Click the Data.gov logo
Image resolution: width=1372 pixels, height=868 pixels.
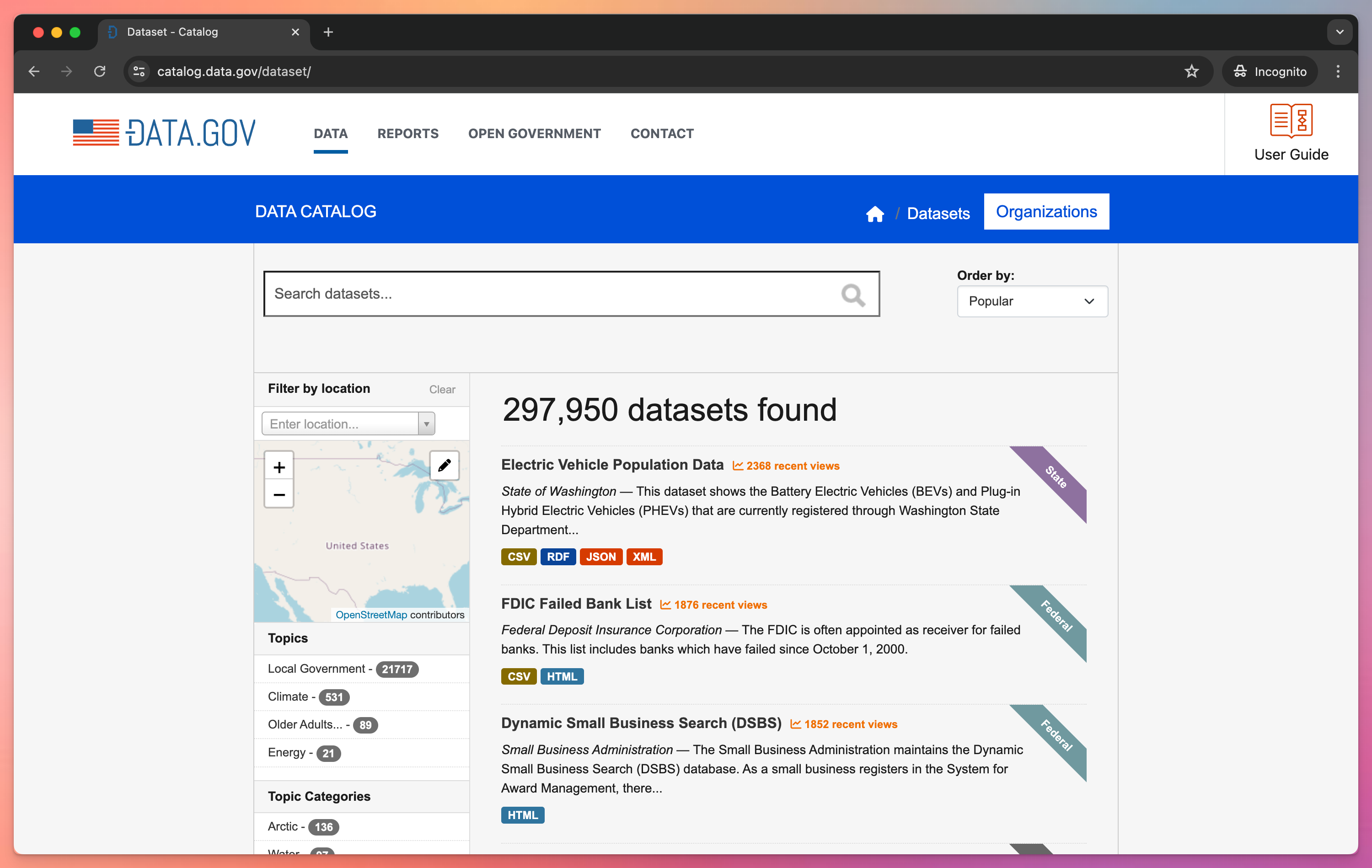[x=164, y=134]
